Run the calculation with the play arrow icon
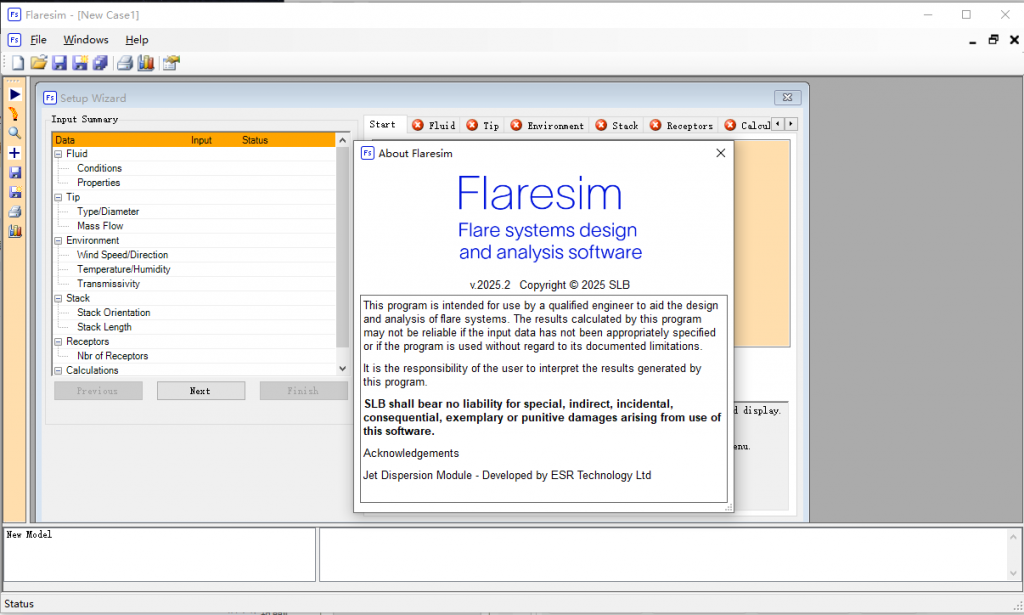This screenshot has height=615, width=1024. (14, 95)
